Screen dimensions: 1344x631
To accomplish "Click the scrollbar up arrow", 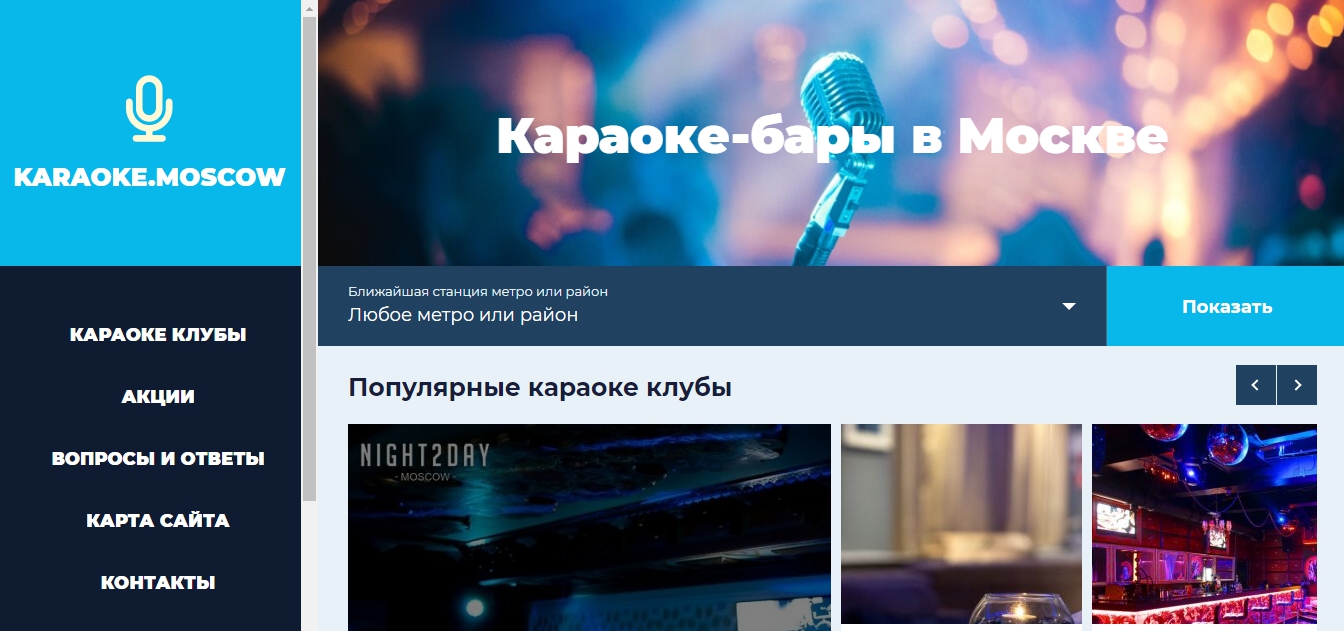I will [309, 7].
